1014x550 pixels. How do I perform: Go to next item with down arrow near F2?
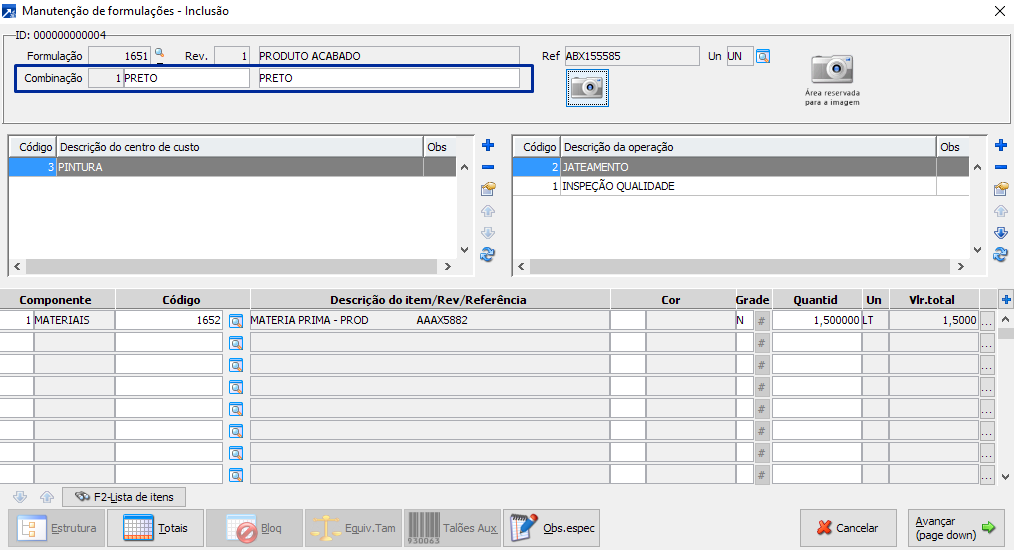[20, 497]
